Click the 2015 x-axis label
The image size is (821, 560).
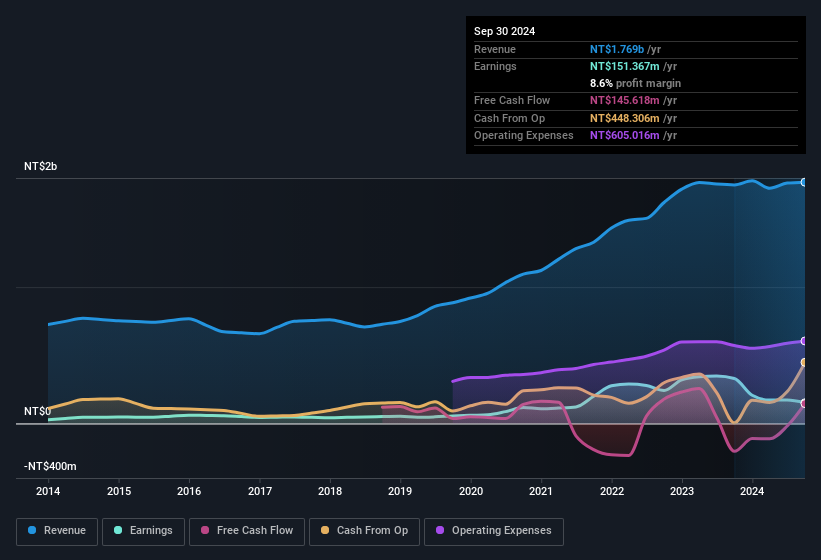pyautogui.click(x=119, y=491)
